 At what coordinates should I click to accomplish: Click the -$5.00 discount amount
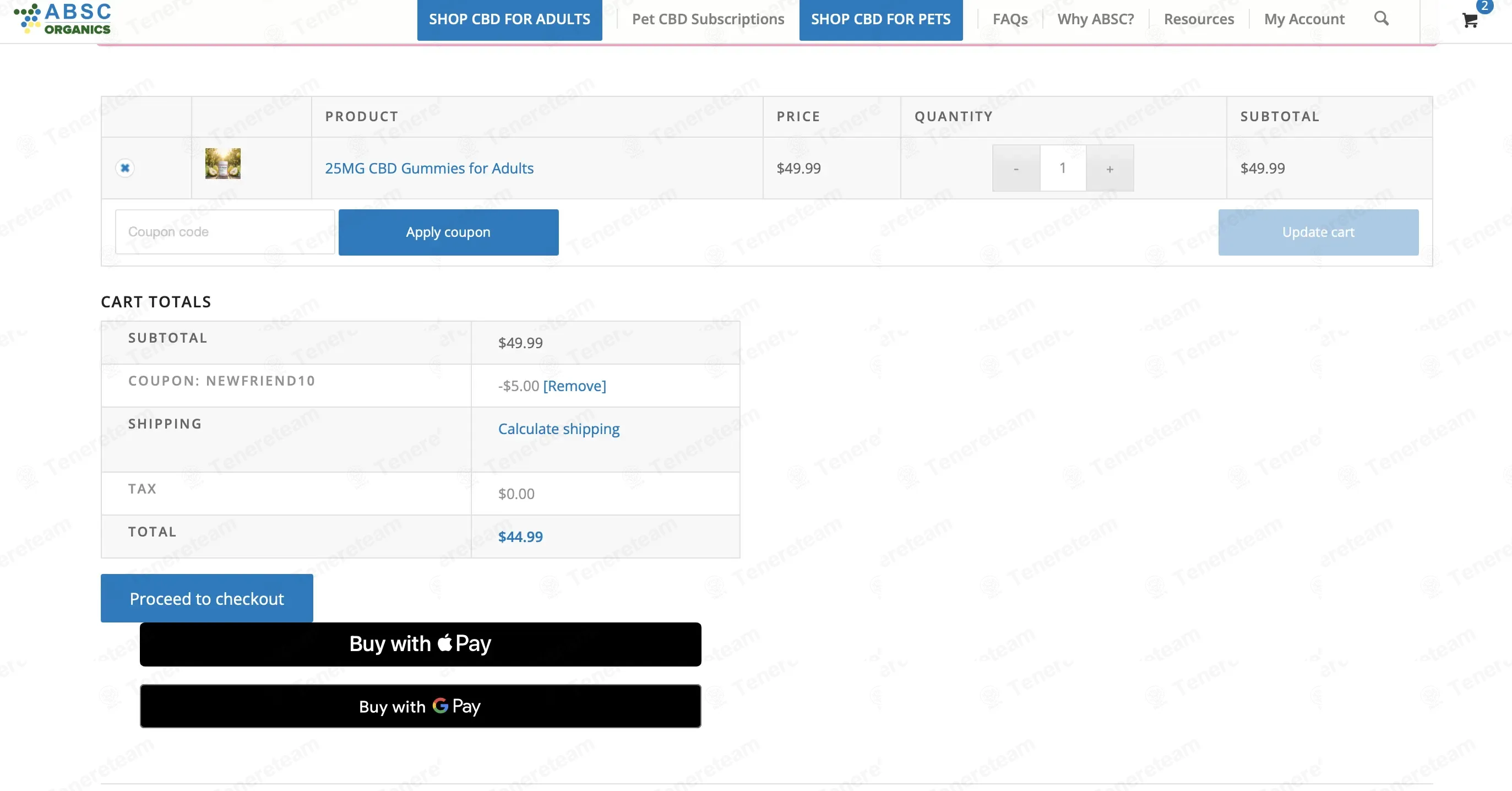[x=518, y=386]
